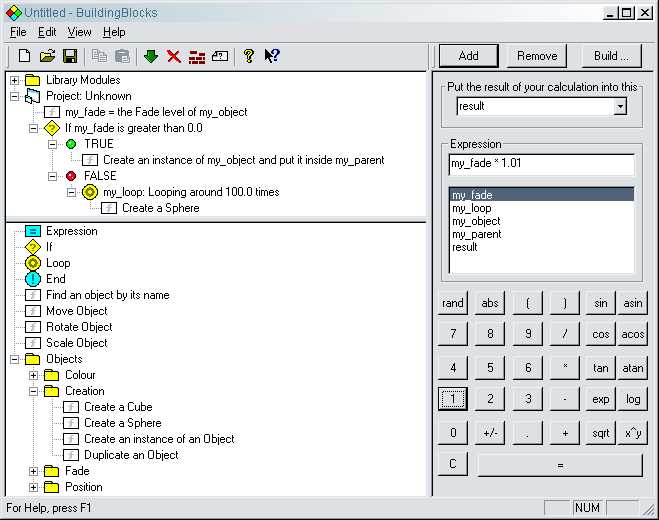
Task: Select 'Create an instance of an Object' item
Action: 159,439
